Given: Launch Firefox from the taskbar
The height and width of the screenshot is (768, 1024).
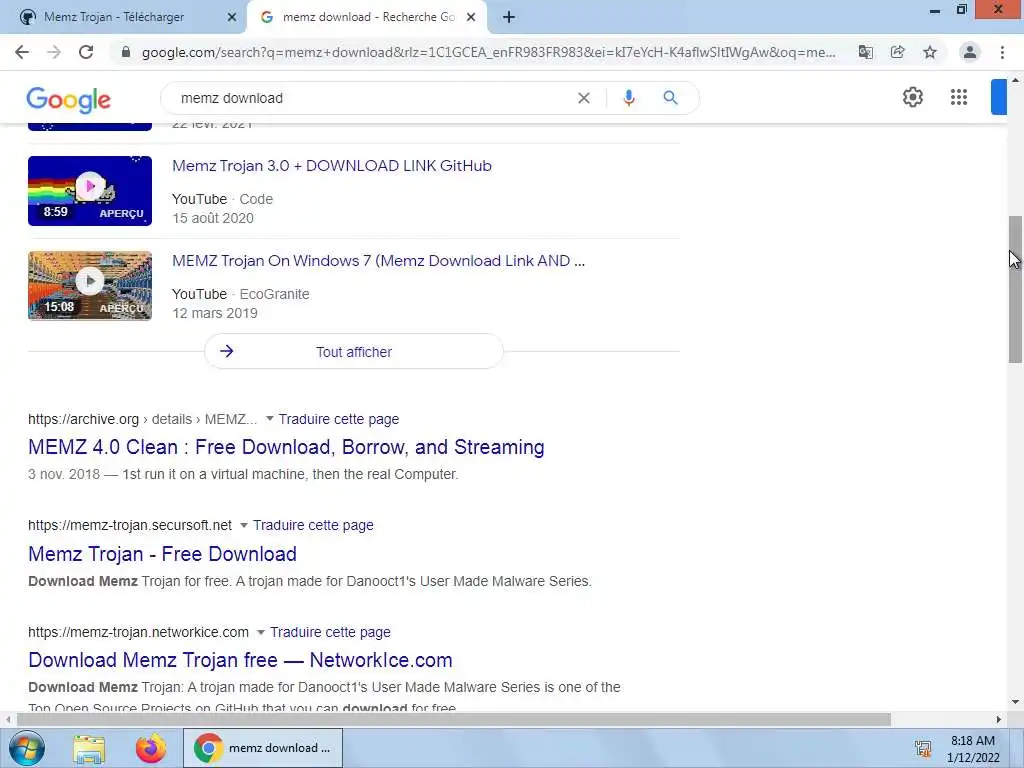Looking at the screenshot, I should (x=151, y=748).
